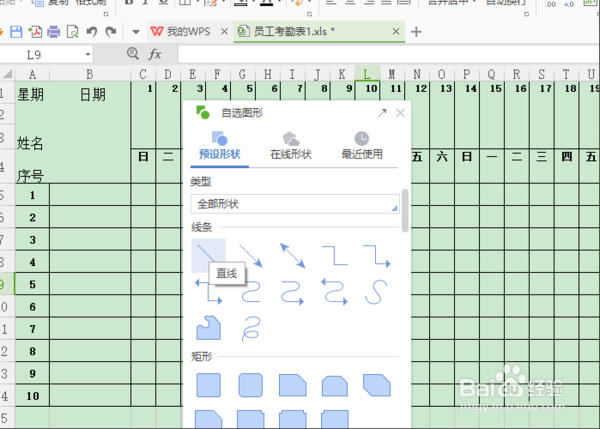This screenshot has height=429, width=600.
Task: Click the export to PDF icon
Action: coord(35,31)
